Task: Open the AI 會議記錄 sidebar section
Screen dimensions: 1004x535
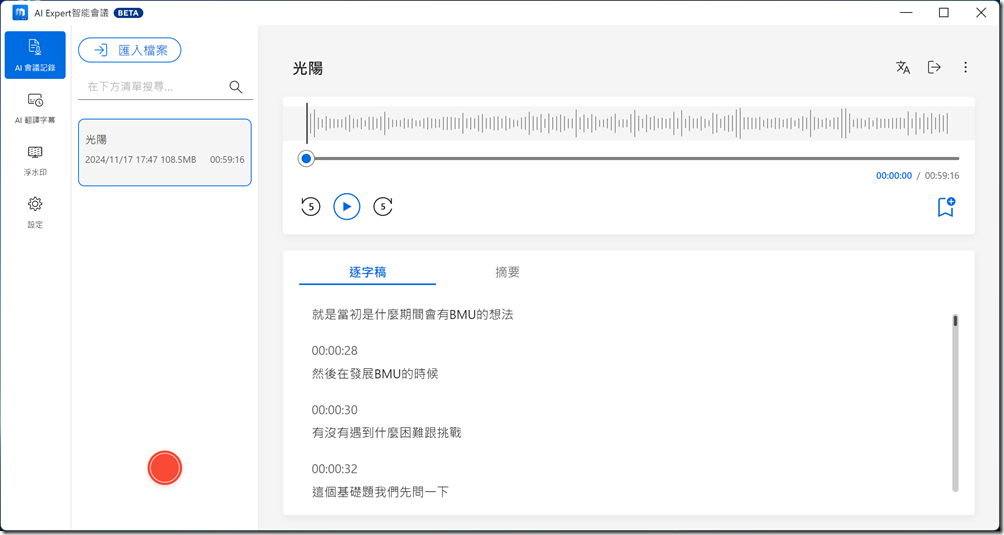Action: tap(35, 55)
